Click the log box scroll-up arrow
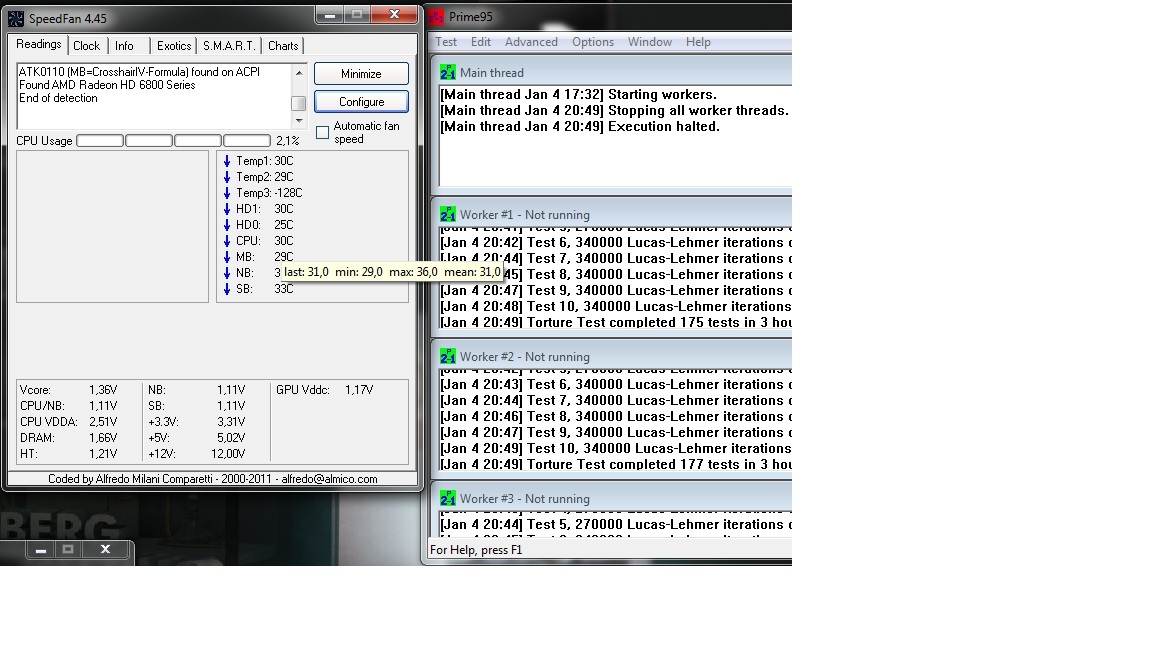This screenshot has height=648, width=1152. 299,72
